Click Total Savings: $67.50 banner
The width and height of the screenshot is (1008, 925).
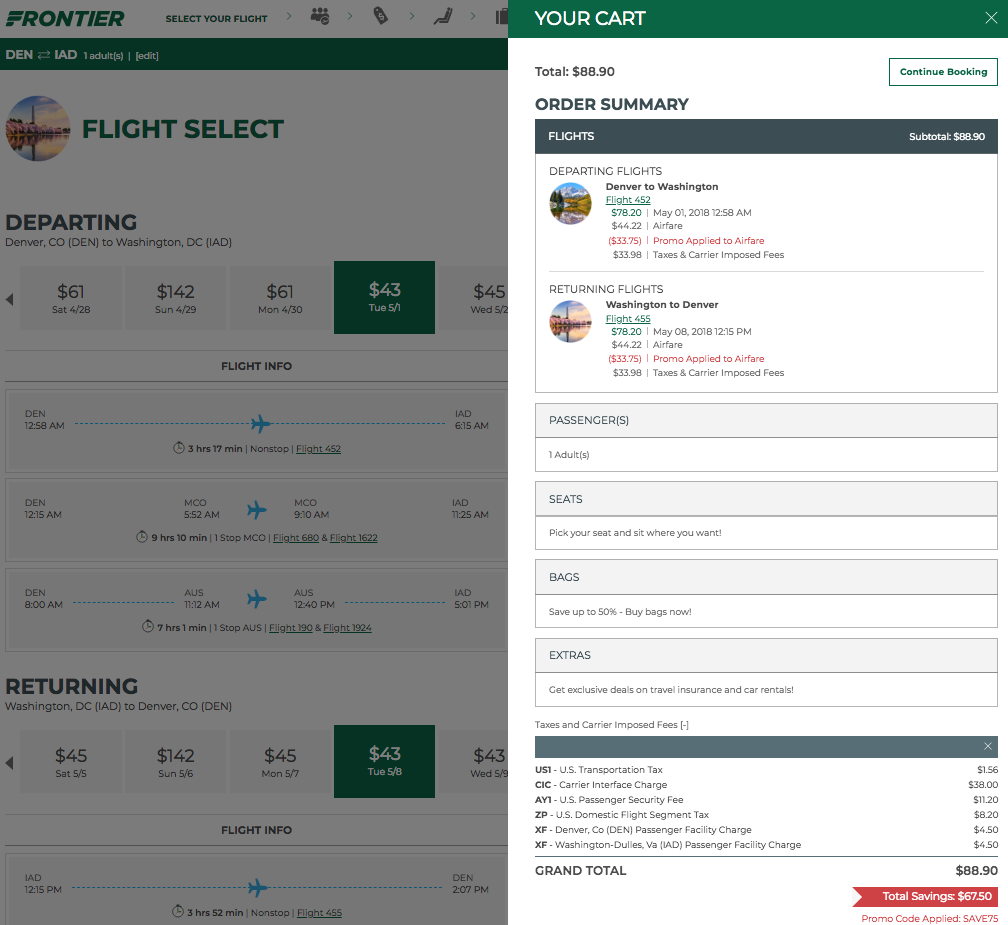coord(924,897)
